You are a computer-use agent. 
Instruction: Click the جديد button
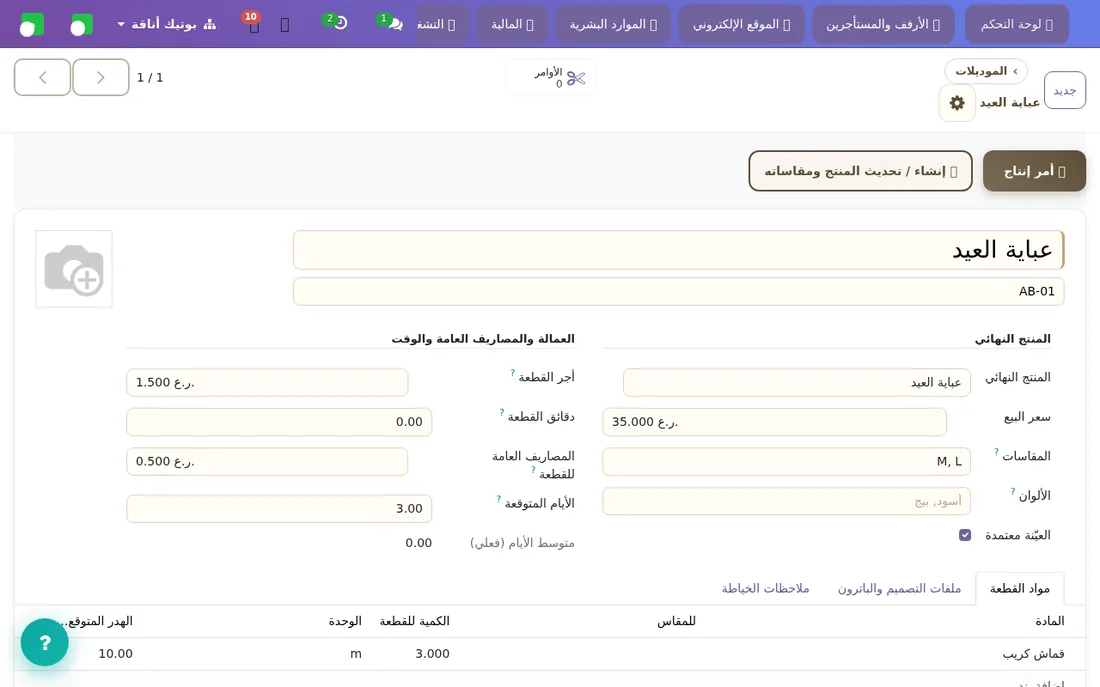click(1064, 91)
